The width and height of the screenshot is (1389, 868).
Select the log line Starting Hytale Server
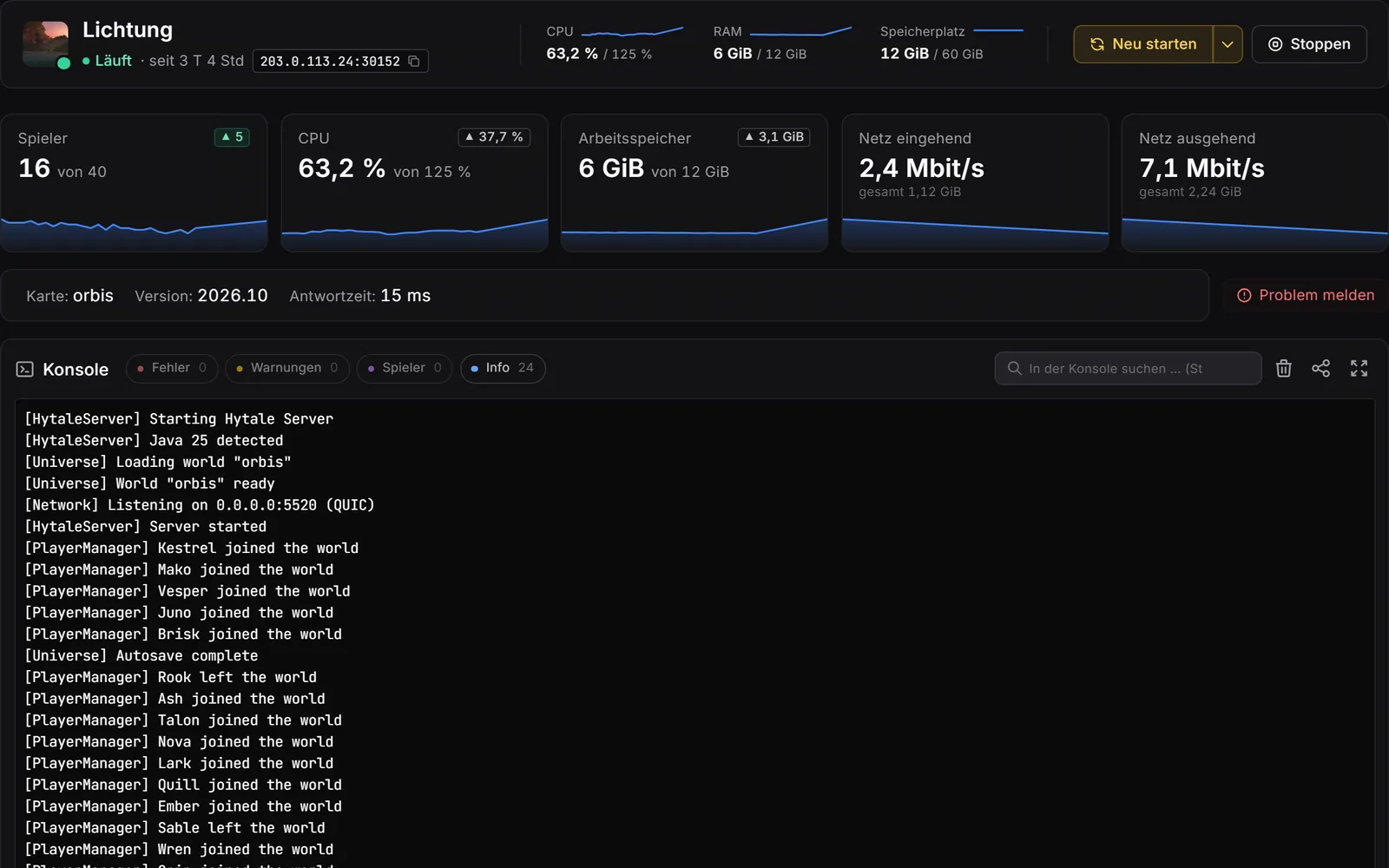click(179, 419)
